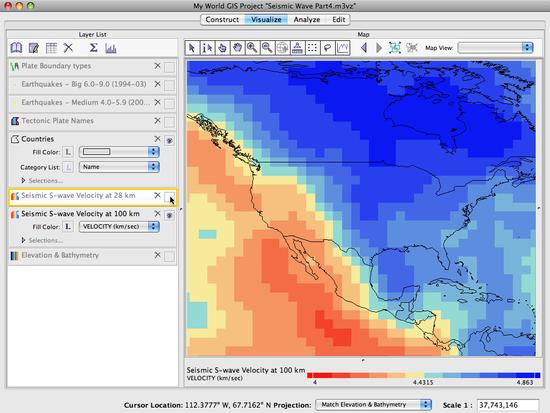Go to previous map view arrow
The height and width of the screenshot is (413, 550).
364,48
